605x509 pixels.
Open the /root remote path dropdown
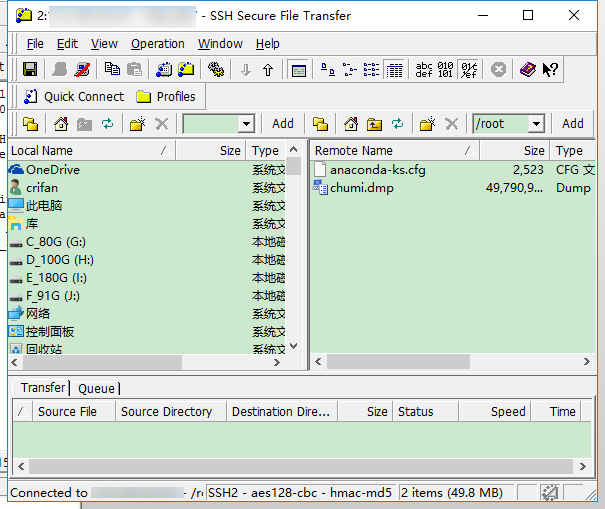(x=536, y=124)
